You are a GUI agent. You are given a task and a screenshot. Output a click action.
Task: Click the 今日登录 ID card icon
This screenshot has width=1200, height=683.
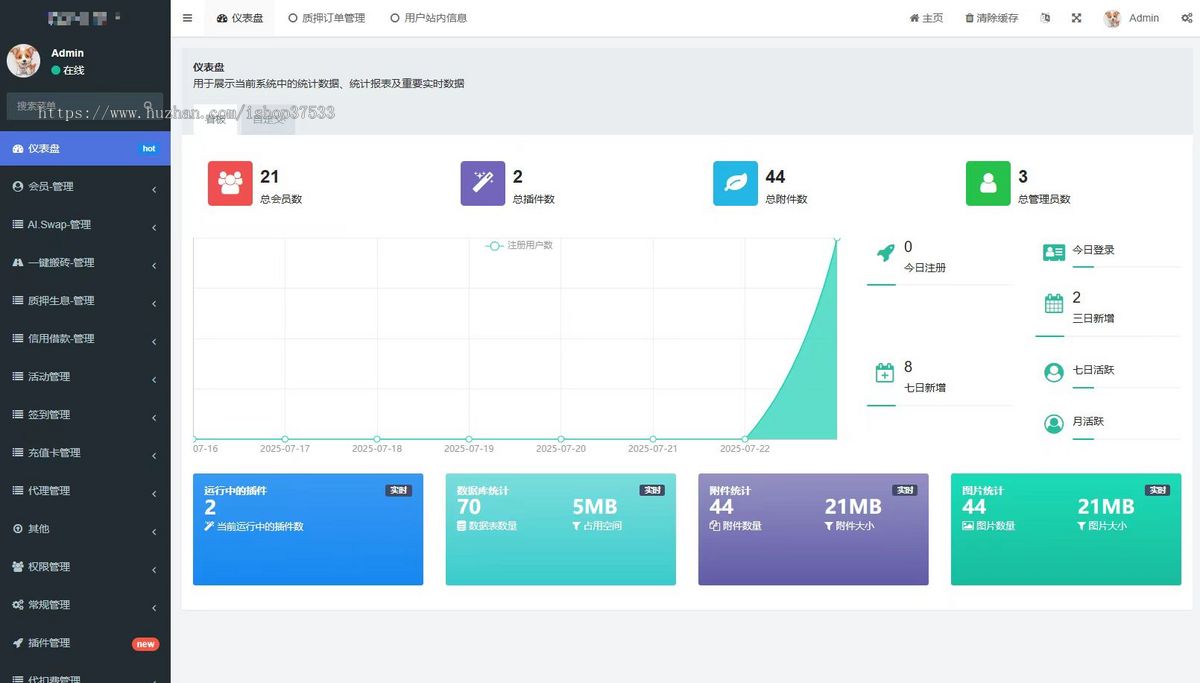(1054, 252)
